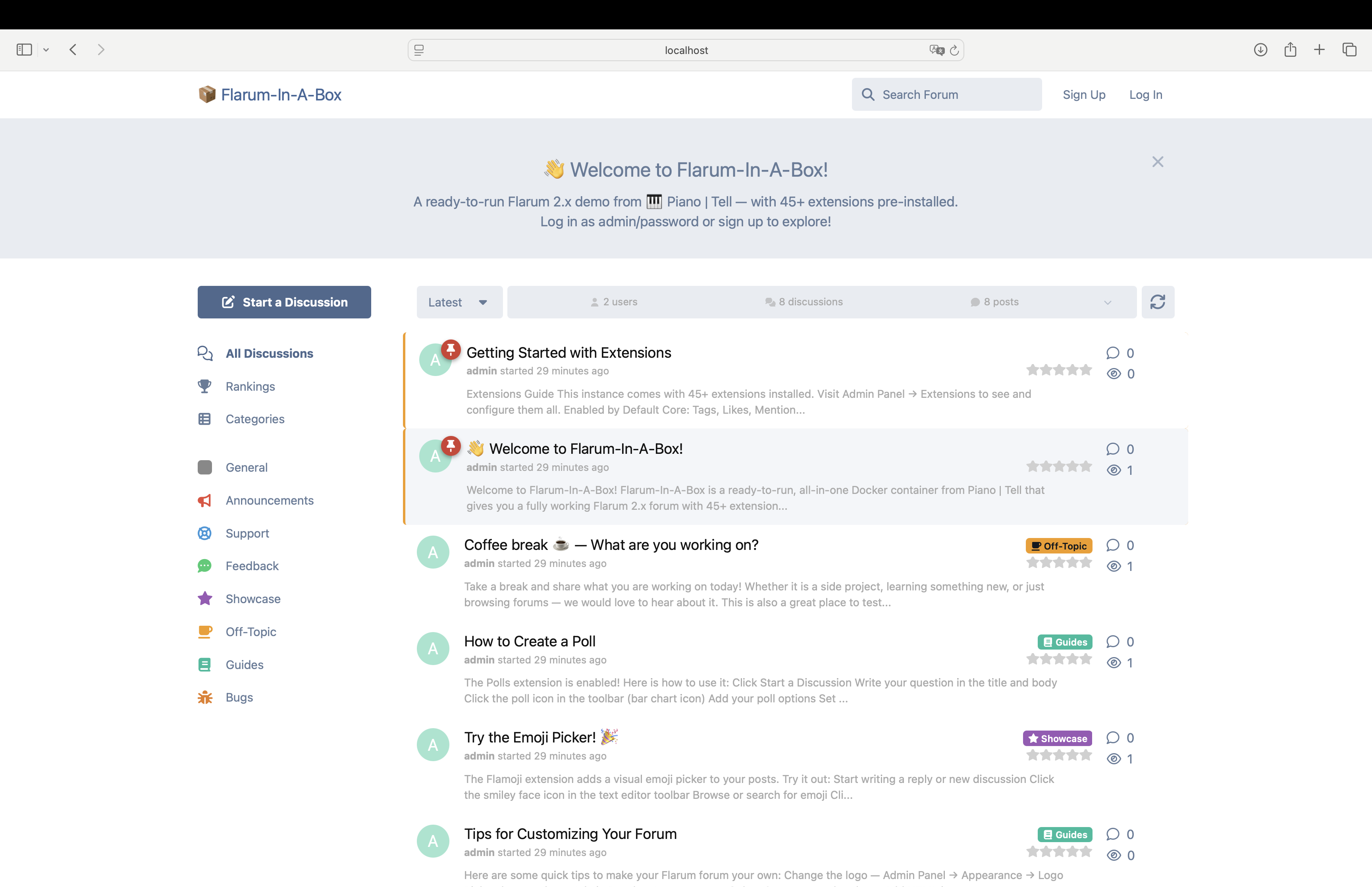
Task: Click admin avatar on Getting Started discussion
Action: click(x=435, y=360)
